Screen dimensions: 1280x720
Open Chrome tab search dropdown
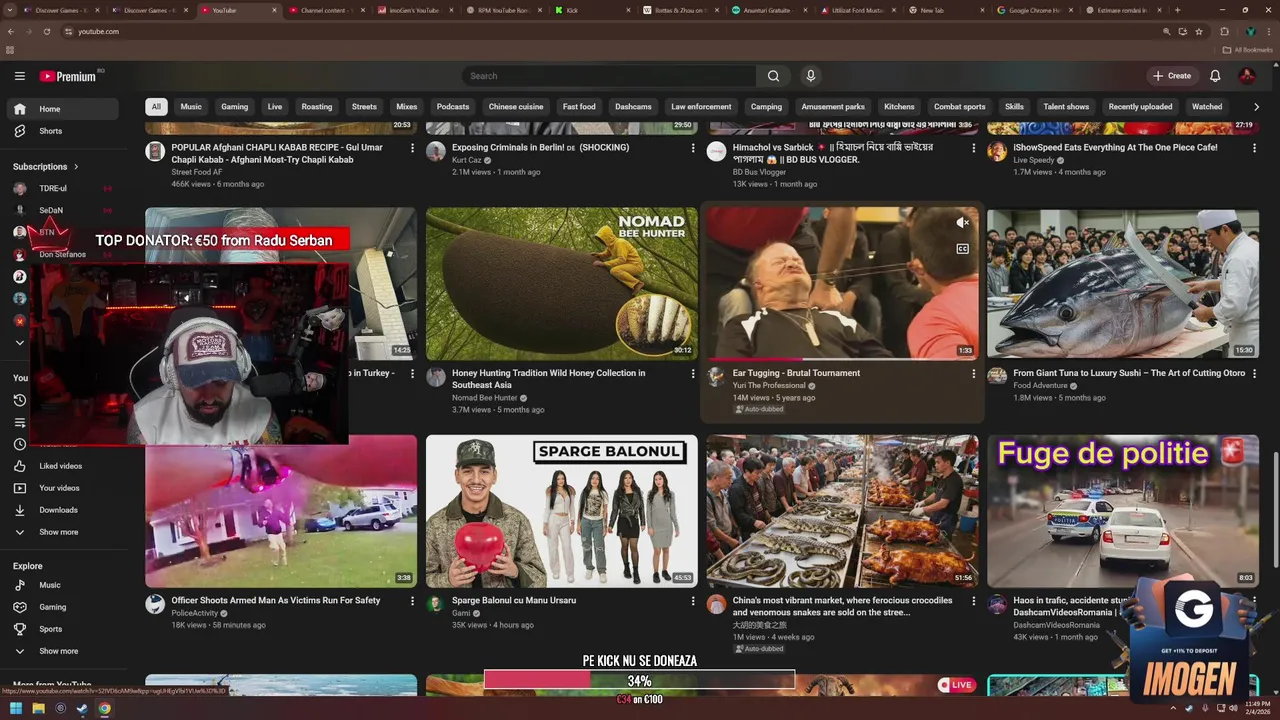[10, 10]
